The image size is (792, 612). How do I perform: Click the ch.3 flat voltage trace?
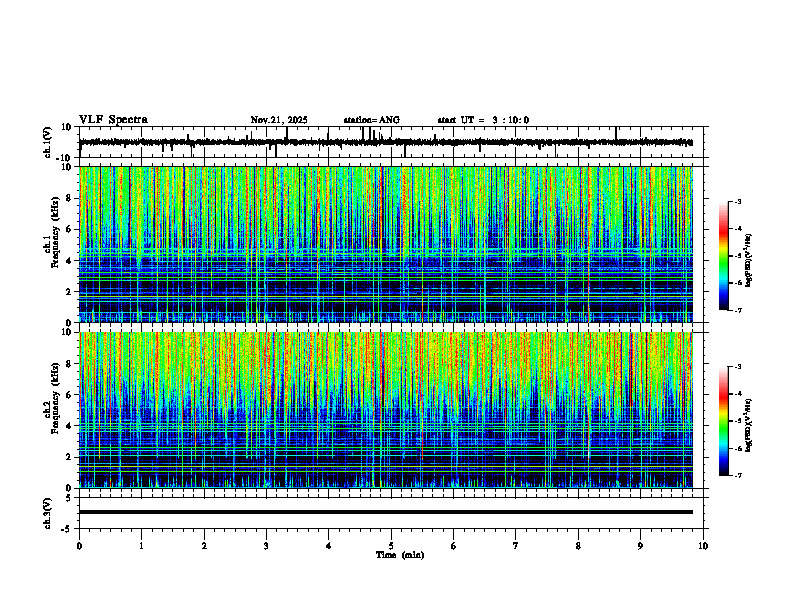tap(386, 512)
